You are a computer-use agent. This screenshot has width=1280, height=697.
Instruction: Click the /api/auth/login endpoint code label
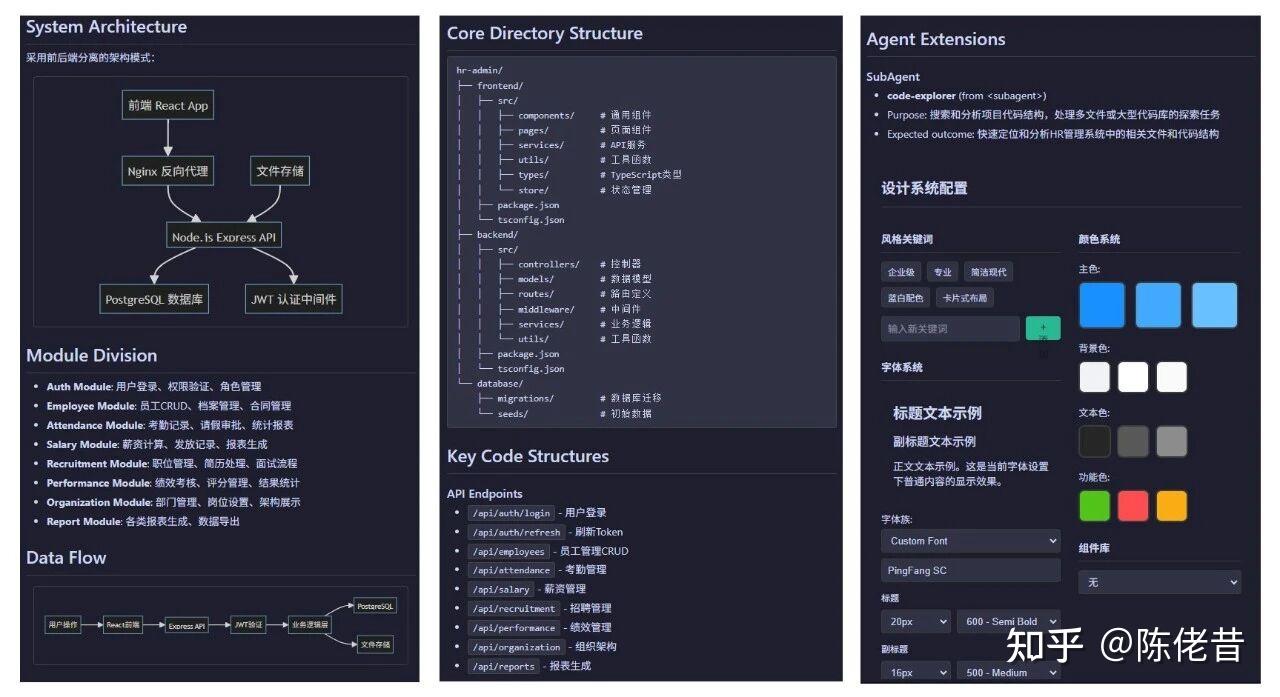click(x=510, y=513)
